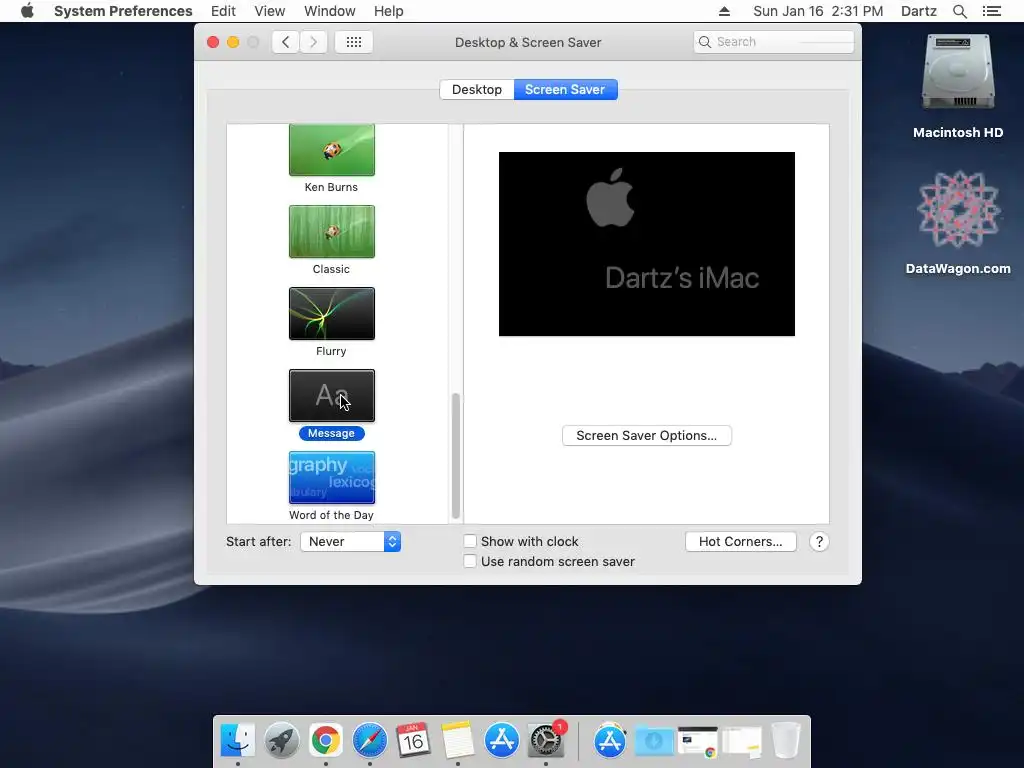Open Calendar icon showing 16
Image resolution: width=1024 pixels, height=768 pixels.
point(413,740)
